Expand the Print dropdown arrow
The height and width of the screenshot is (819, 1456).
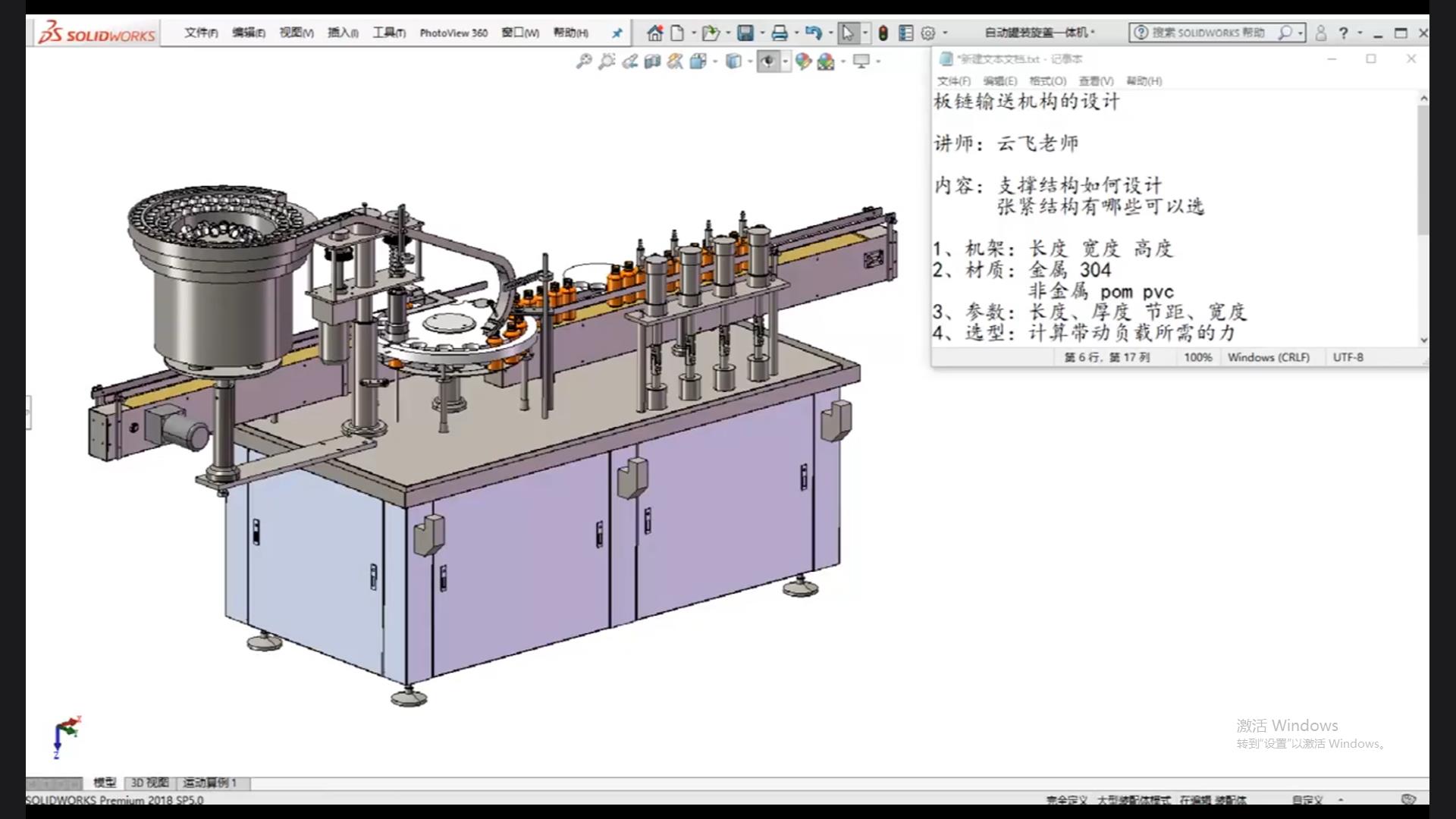pos(796,33)
